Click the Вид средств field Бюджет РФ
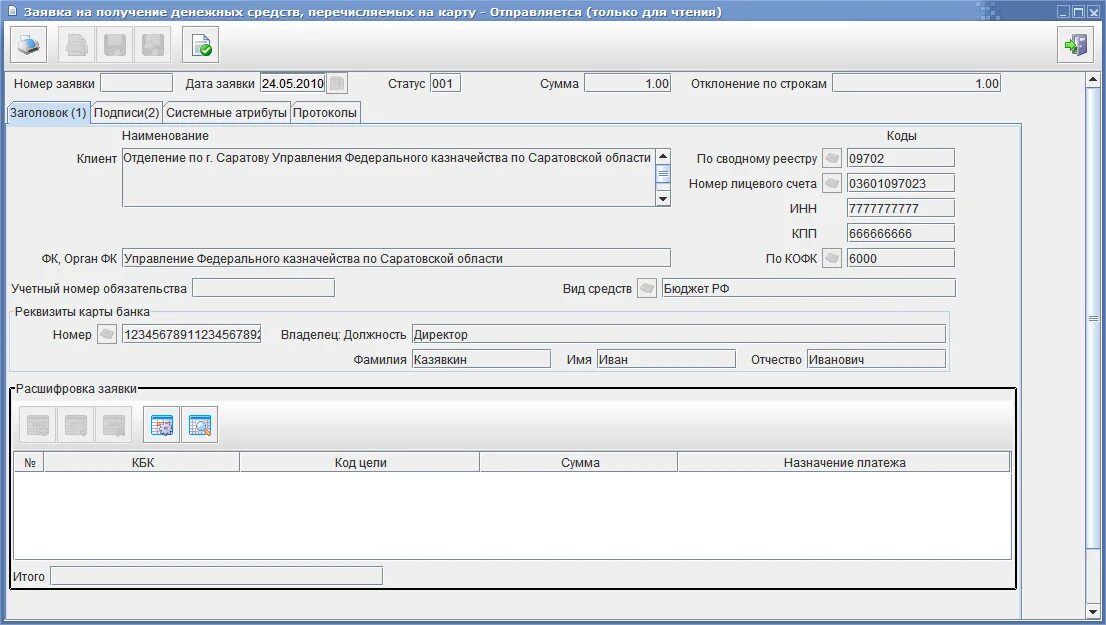The height and width of the screenshot is (625, 1106). pyautogui.click(x=809, y=288)
